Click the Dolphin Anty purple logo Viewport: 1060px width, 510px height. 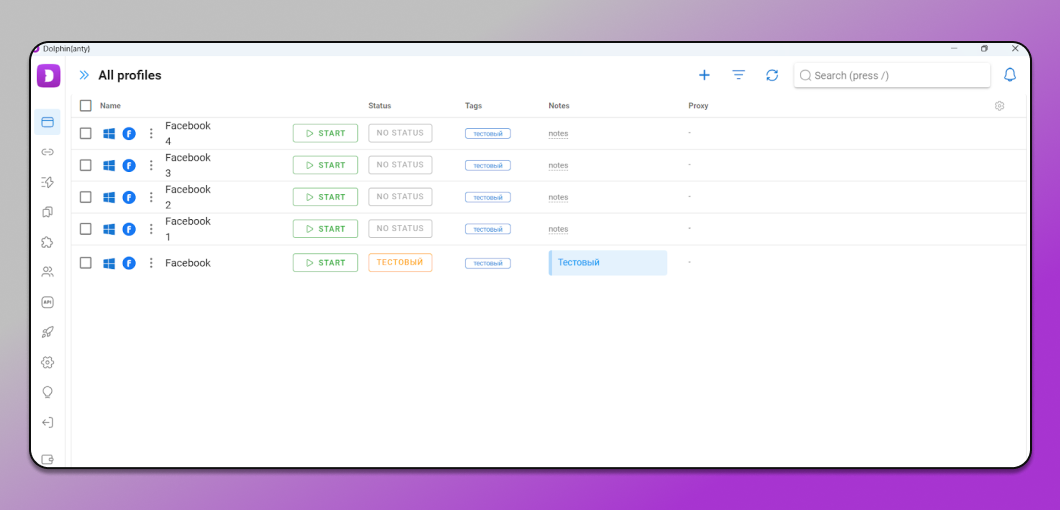(49, 76)
